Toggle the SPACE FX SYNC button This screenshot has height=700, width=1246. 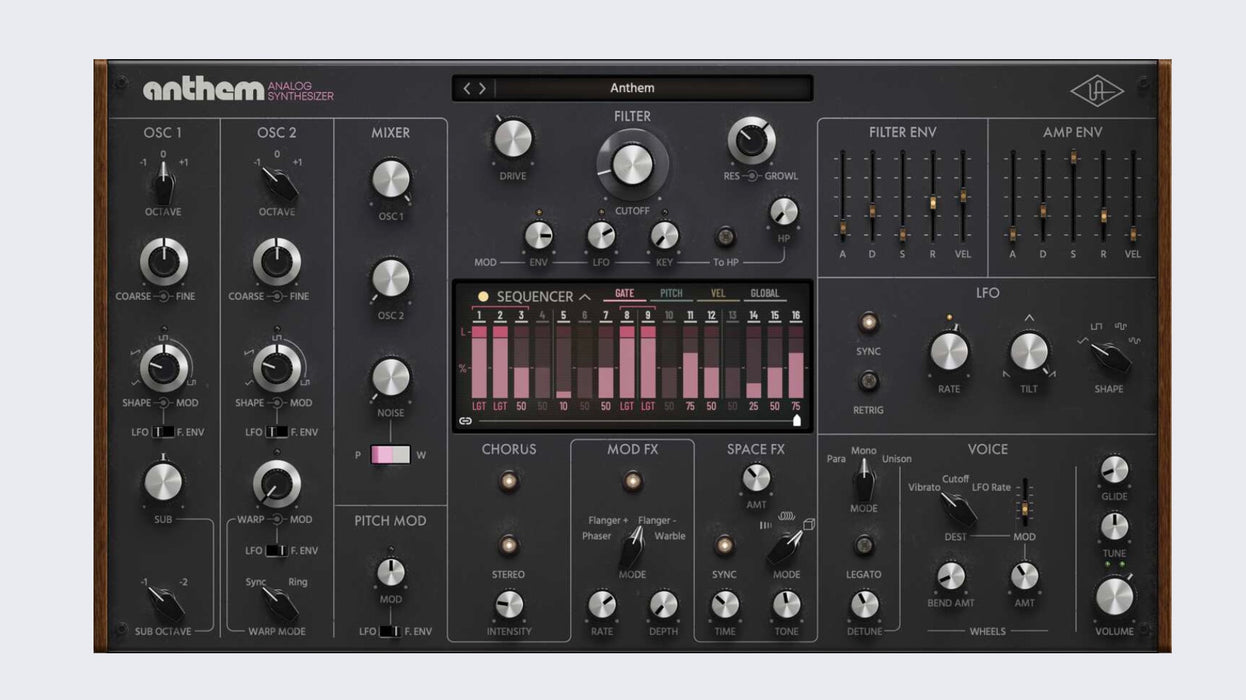pos(725,546)
